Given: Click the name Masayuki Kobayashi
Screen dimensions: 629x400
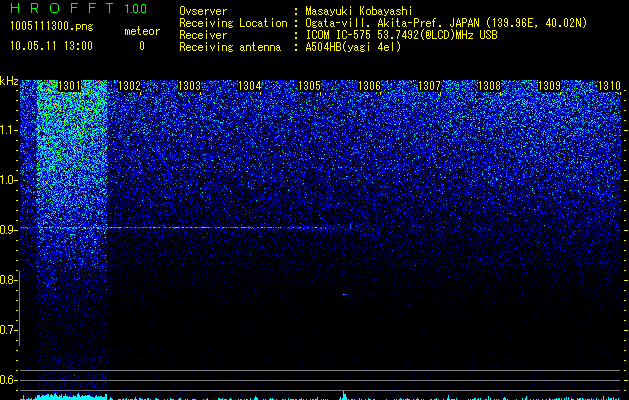Looking at the screenshot, I should 359,11.
